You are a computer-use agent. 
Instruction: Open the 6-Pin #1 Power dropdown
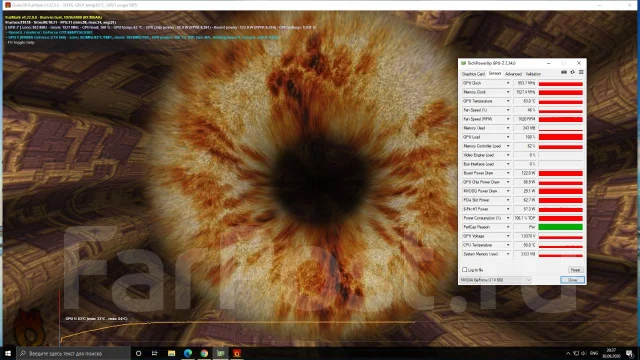click(x=508, y=209)
